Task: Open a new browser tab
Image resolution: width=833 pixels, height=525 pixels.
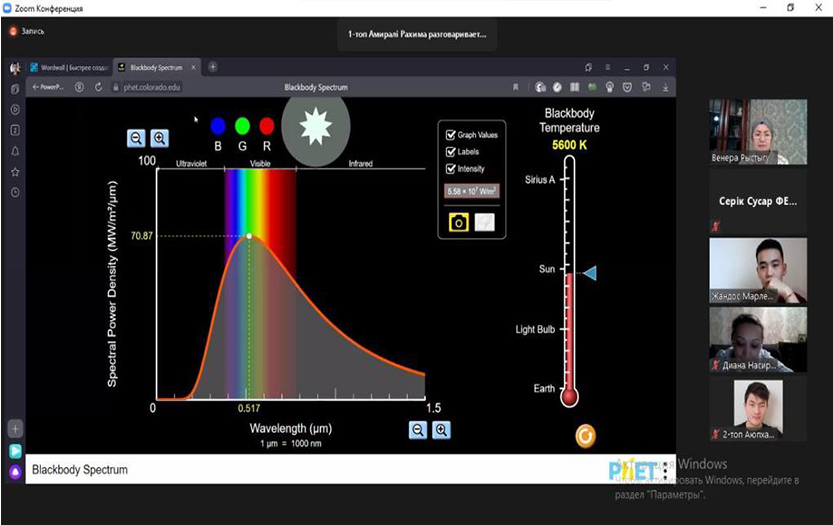Action: (213, 67)
